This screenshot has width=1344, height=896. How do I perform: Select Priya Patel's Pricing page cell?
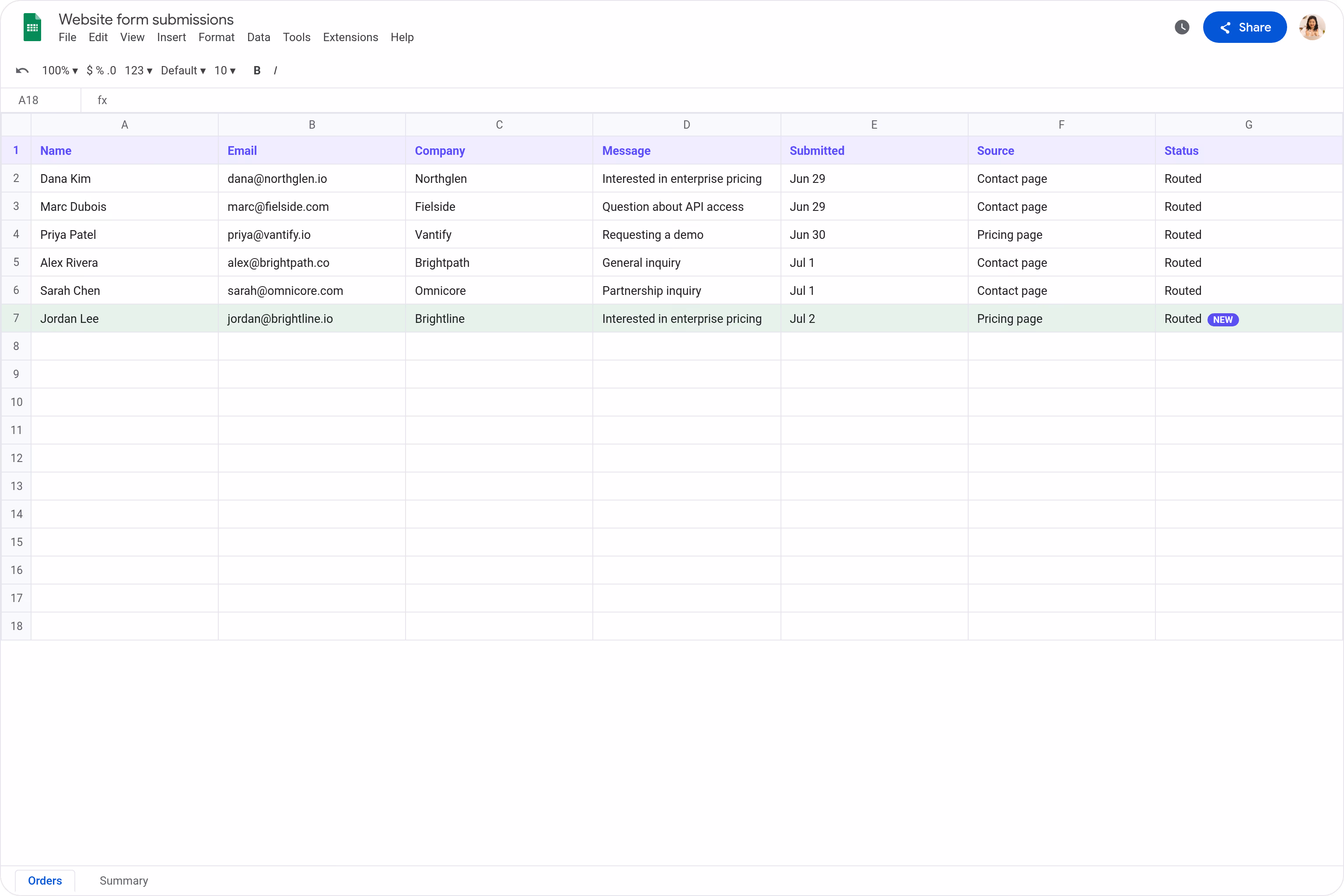[x=1062, y=234]
